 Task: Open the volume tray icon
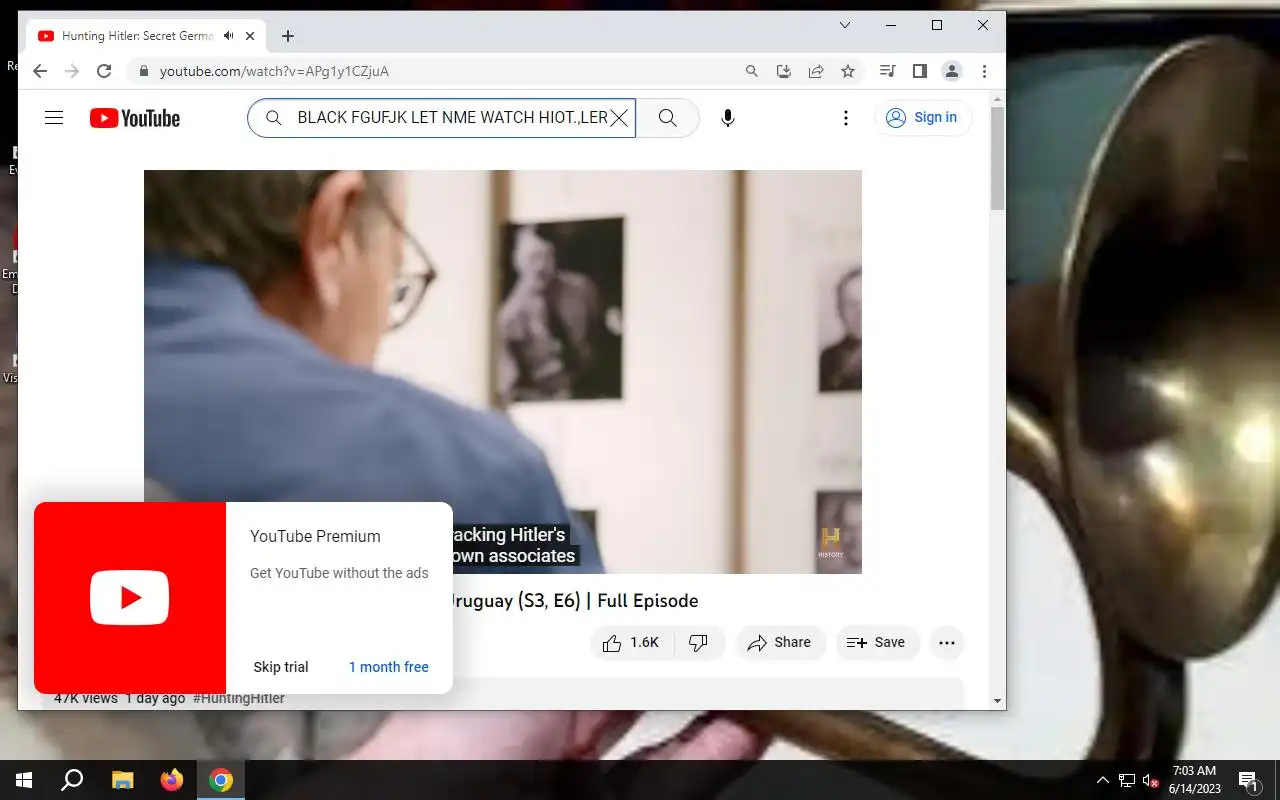[1151, 780]
